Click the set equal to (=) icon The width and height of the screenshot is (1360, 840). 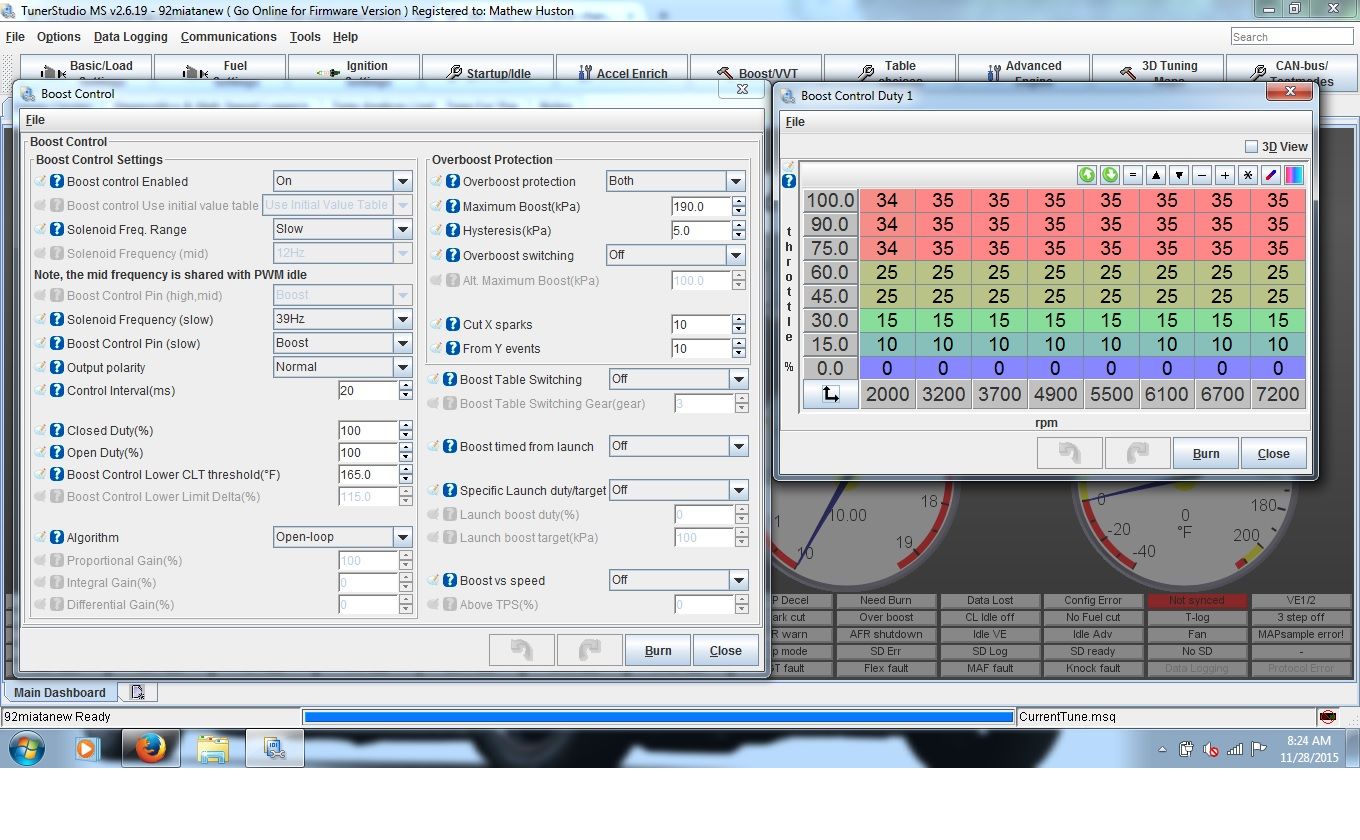pos(1132,175)
